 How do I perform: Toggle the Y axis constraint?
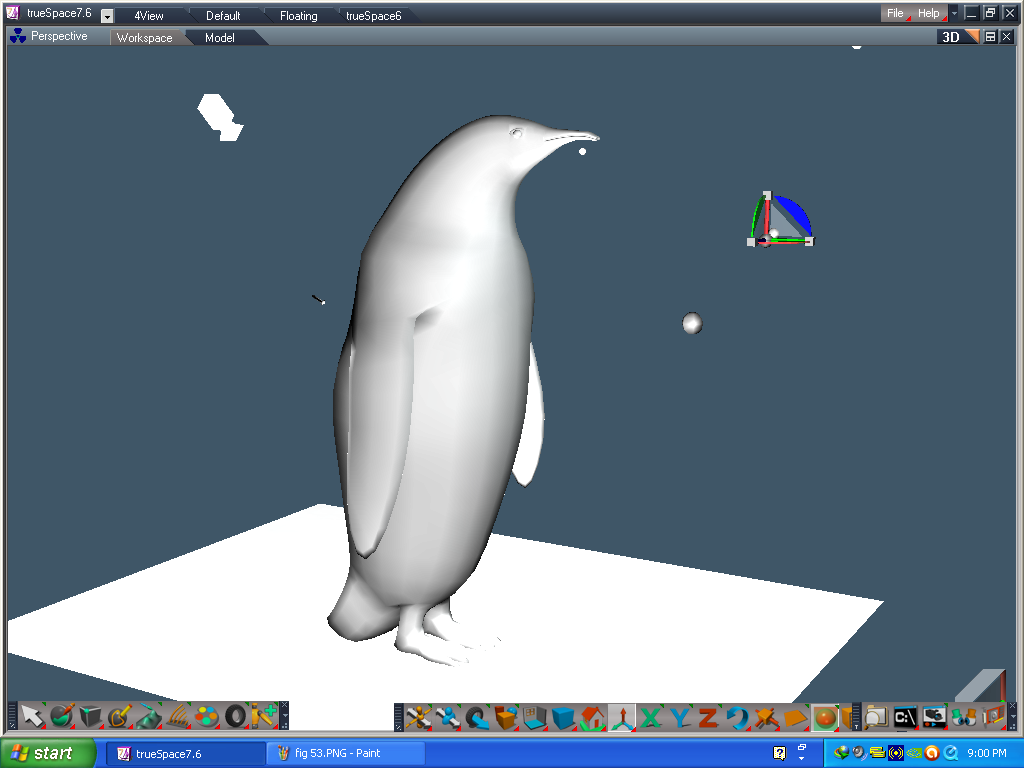(681, 715)
